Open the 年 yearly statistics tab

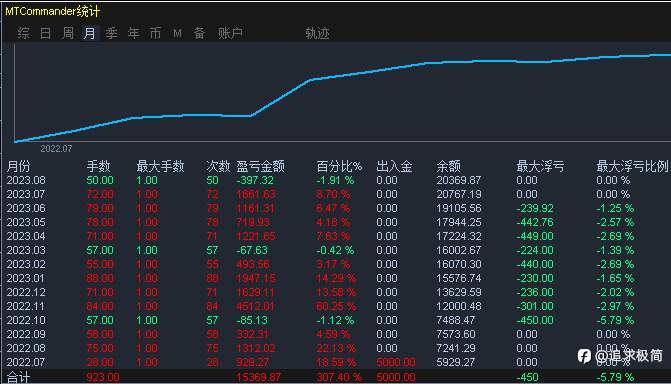134,33
